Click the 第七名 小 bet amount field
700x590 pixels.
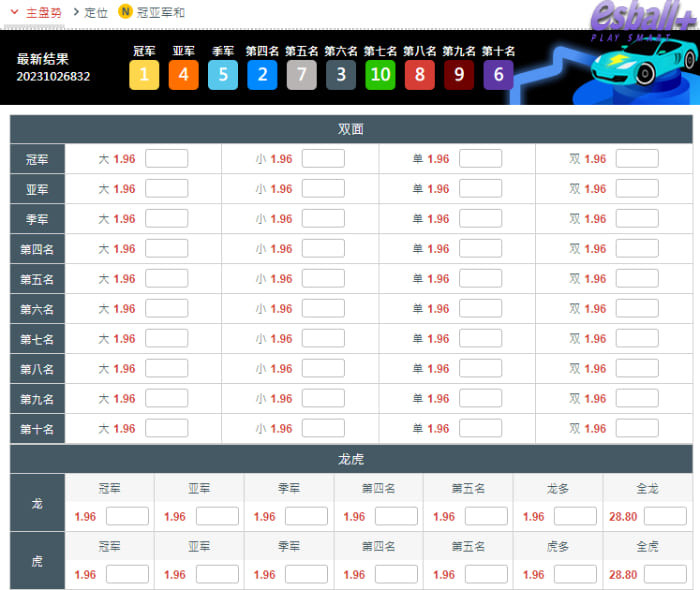[323, 338]
